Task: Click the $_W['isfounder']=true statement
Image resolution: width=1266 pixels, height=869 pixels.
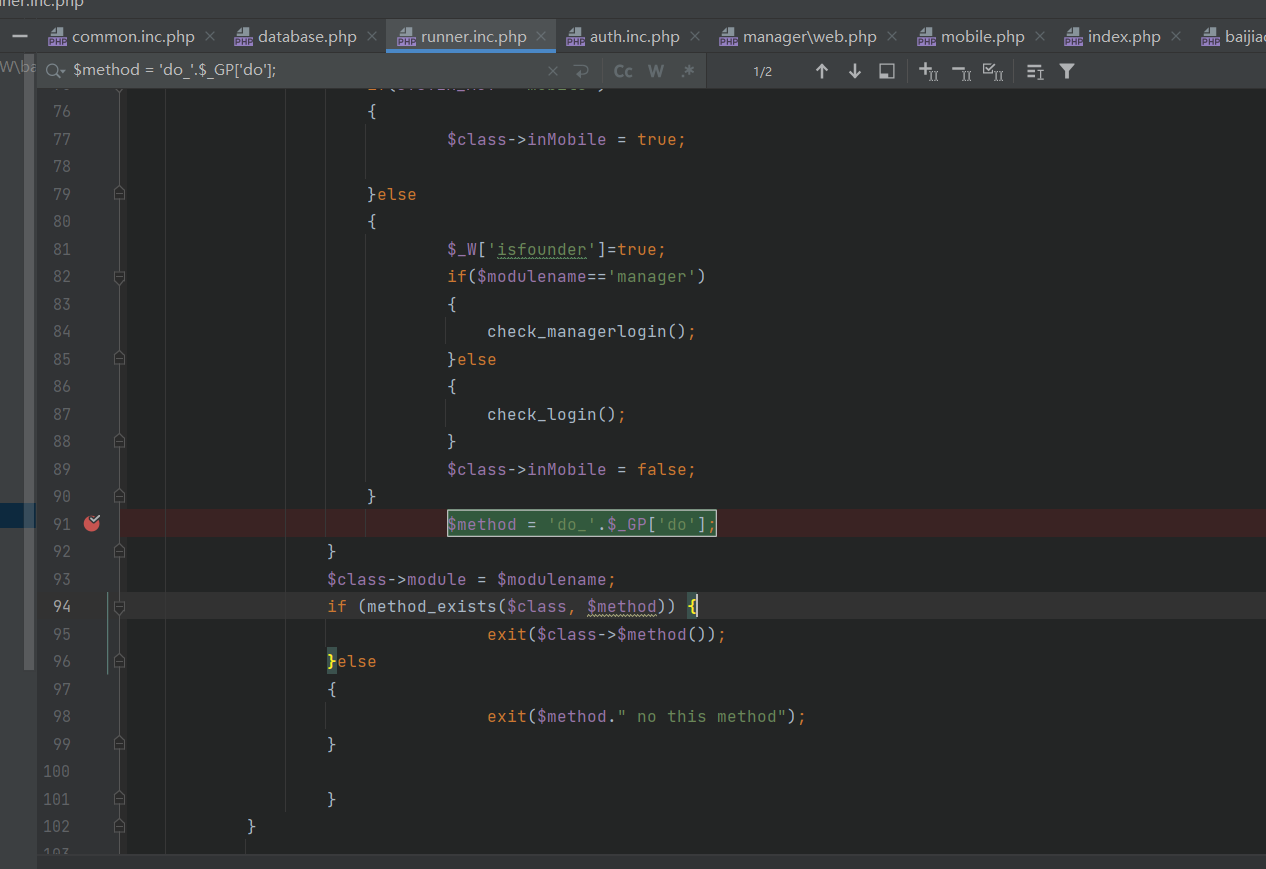Action: point(556,249)
